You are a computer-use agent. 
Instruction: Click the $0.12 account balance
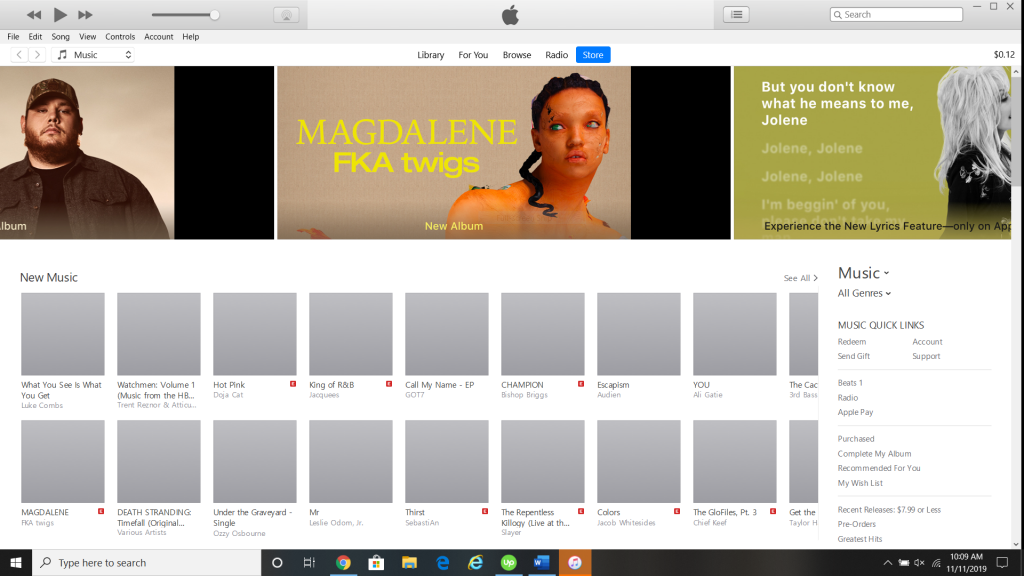(1004, 55)
